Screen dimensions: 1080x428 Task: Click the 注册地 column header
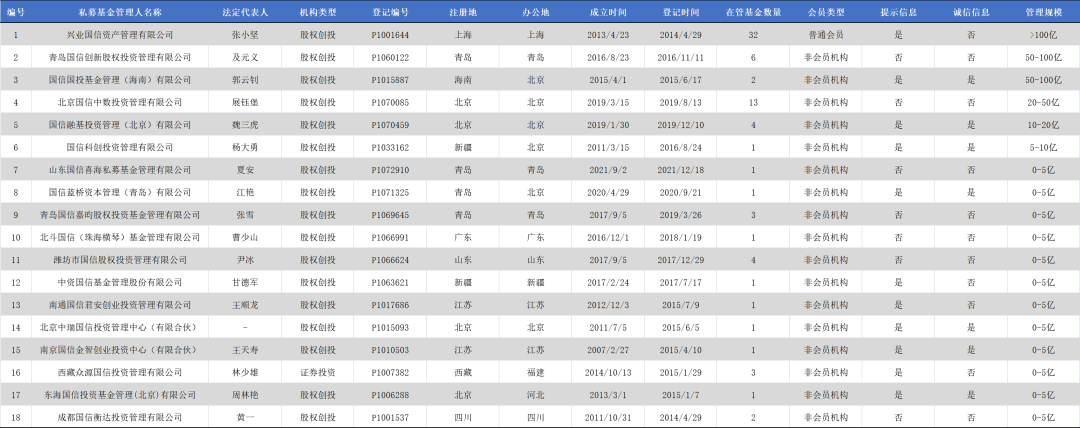pos(463,13)
